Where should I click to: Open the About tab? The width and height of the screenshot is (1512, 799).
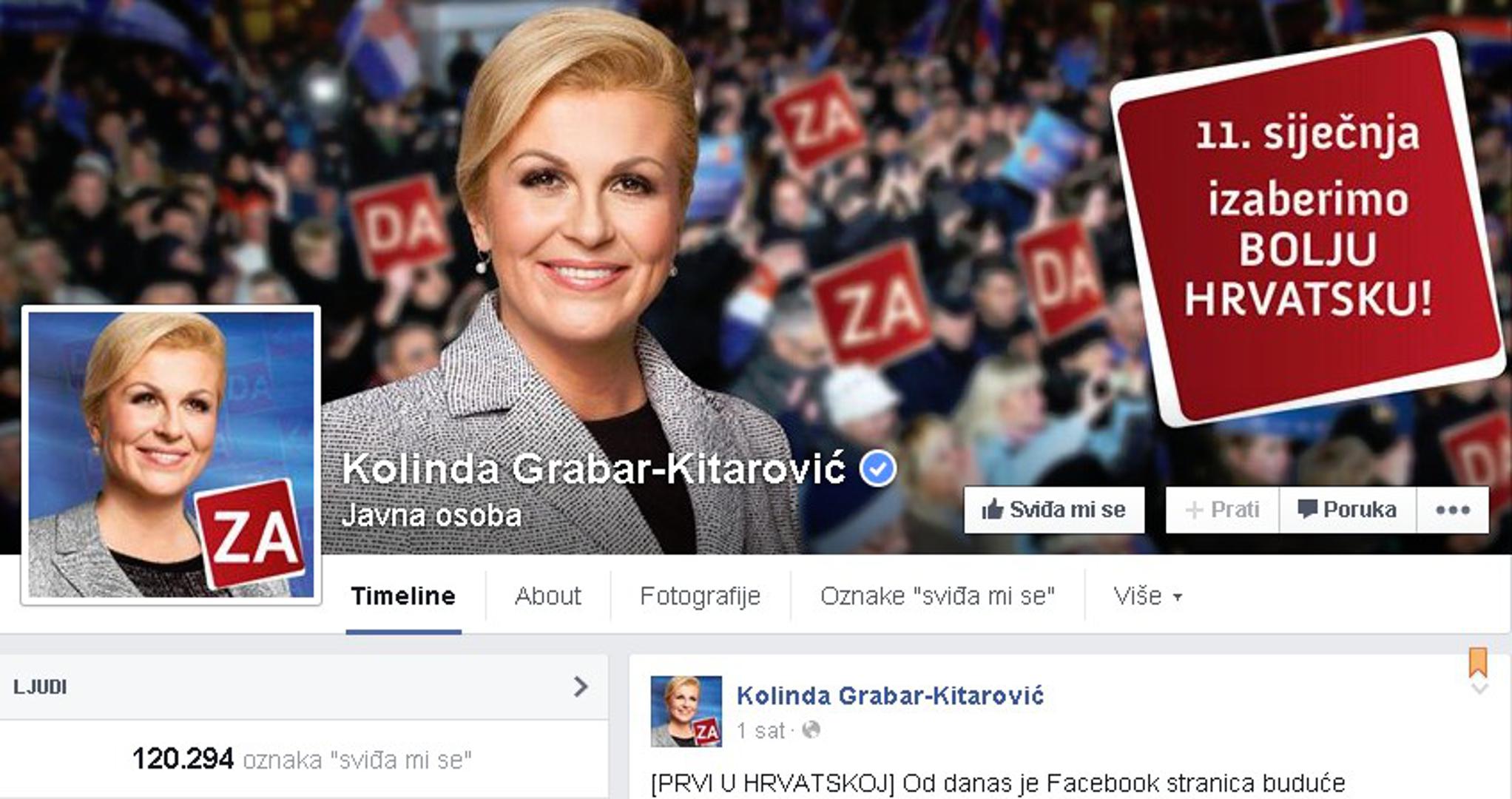tap(548, 596)
